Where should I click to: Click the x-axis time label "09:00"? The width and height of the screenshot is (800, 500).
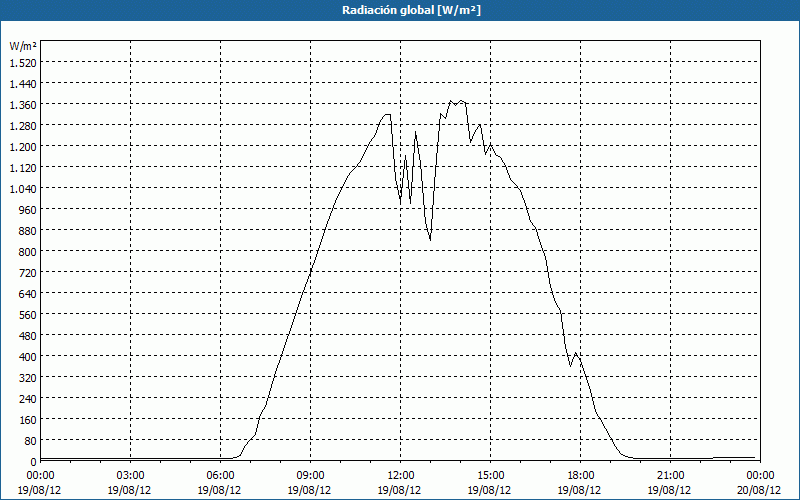point(310,476)
